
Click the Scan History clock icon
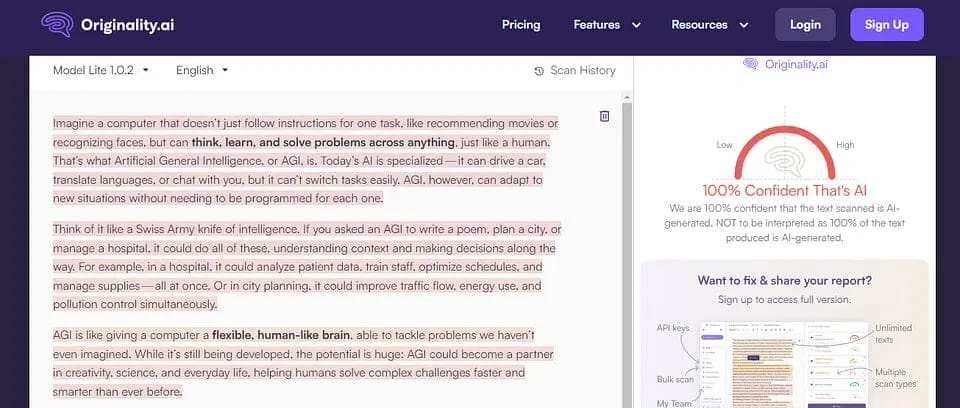540,71
